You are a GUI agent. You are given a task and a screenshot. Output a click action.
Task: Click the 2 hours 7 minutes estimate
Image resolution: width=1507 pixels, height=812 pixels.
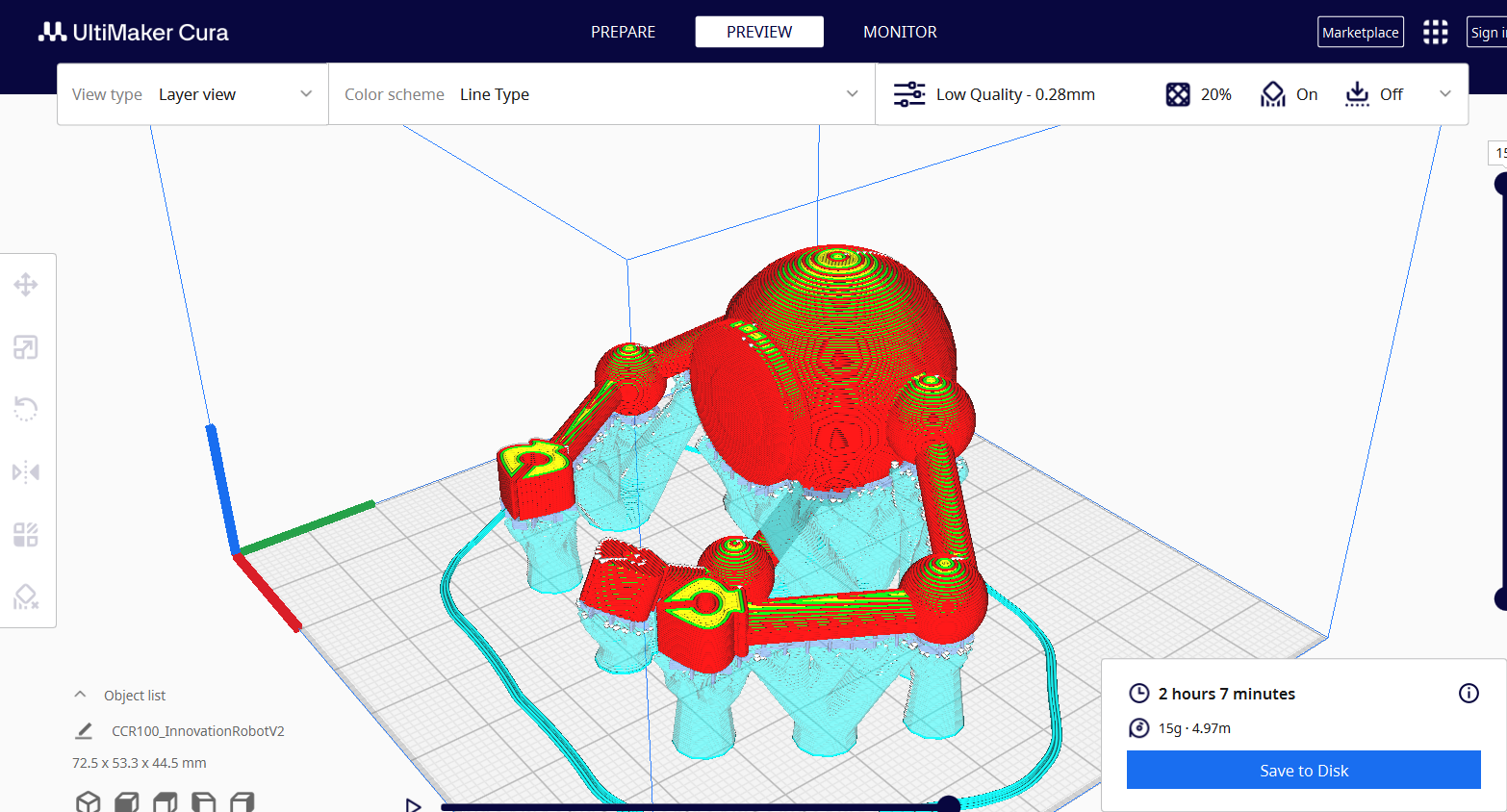click(x=1226, y=694)
